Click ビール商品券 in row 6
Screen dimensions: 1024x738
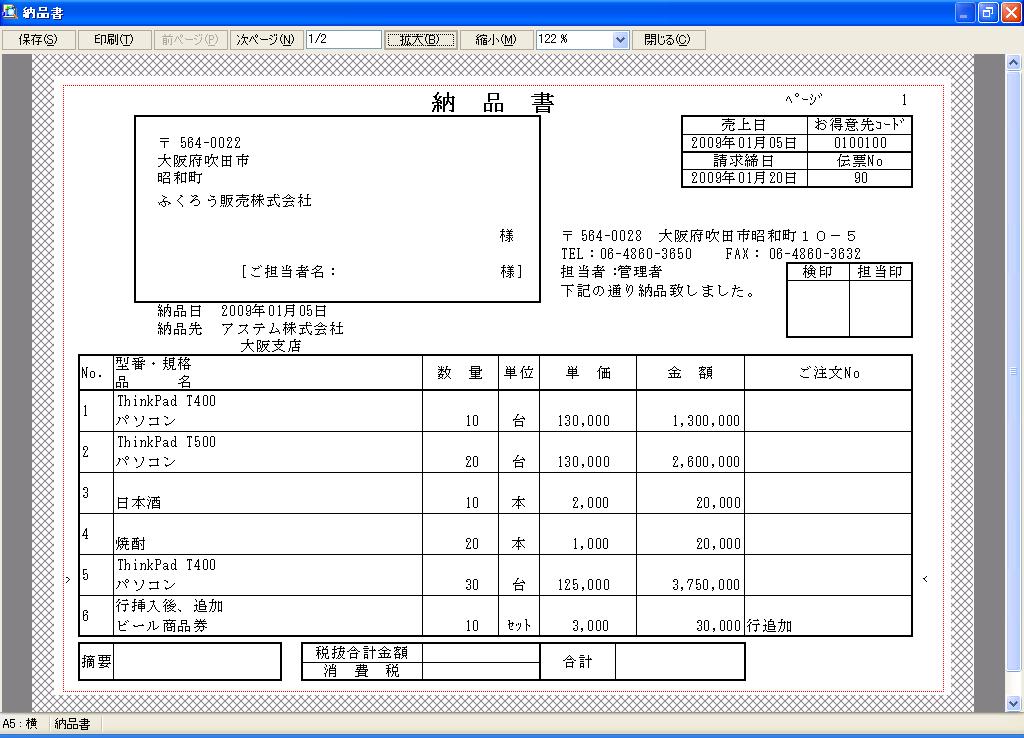point(162,626)
